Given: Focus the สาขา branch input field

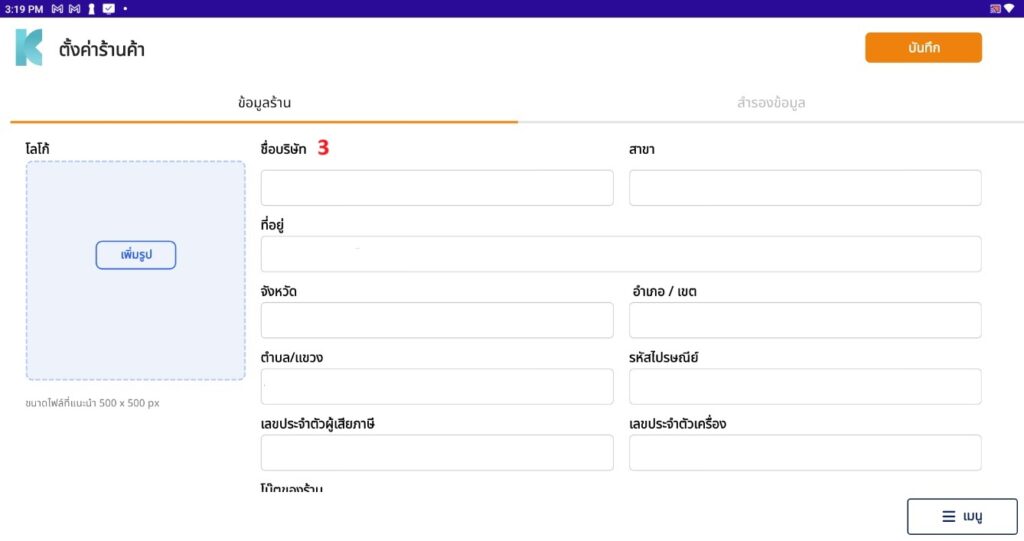Looking at the screenshot, I should tap(805, 188).
